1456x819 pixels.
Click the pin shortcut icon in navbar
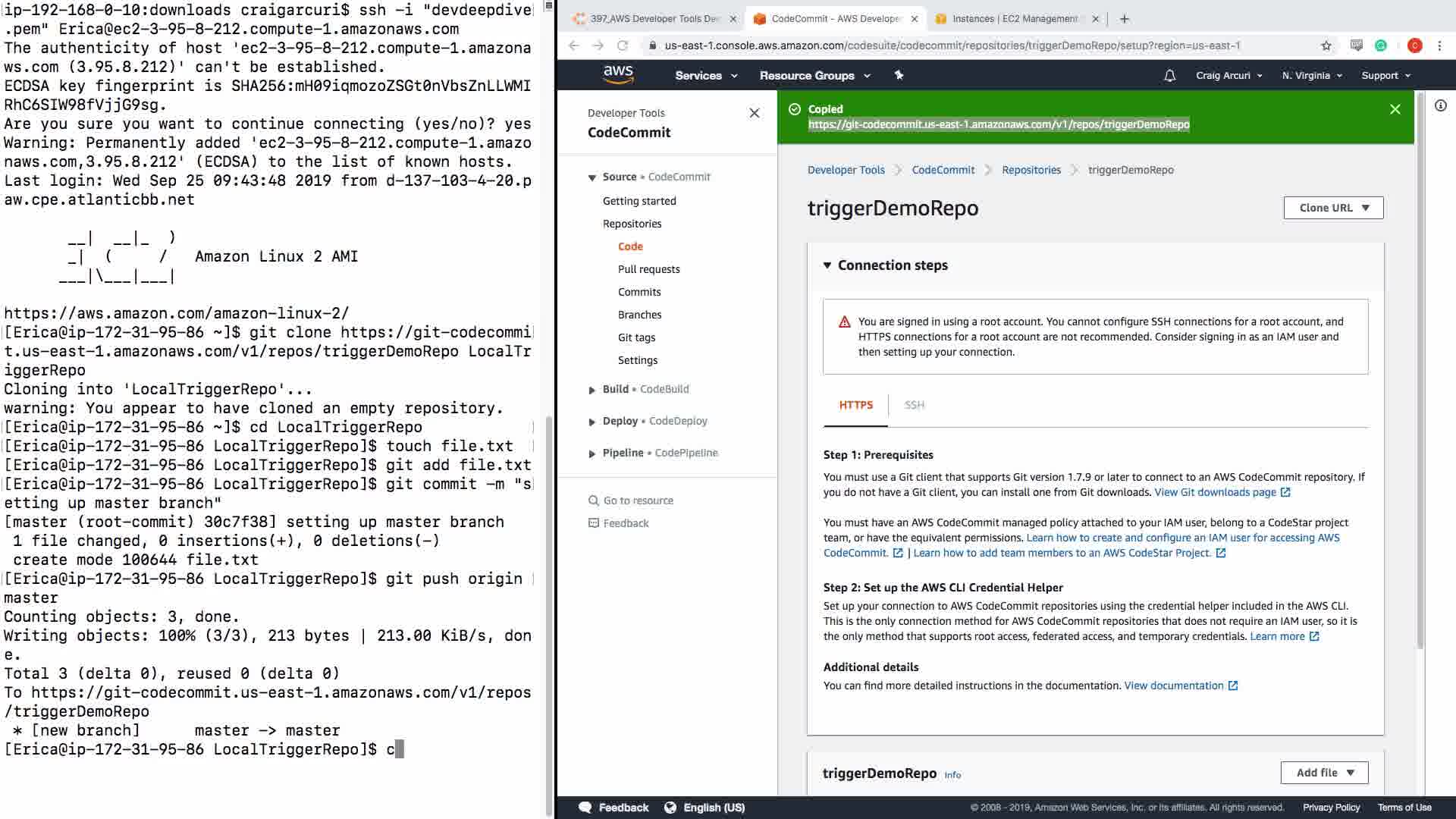click(899, 75)
